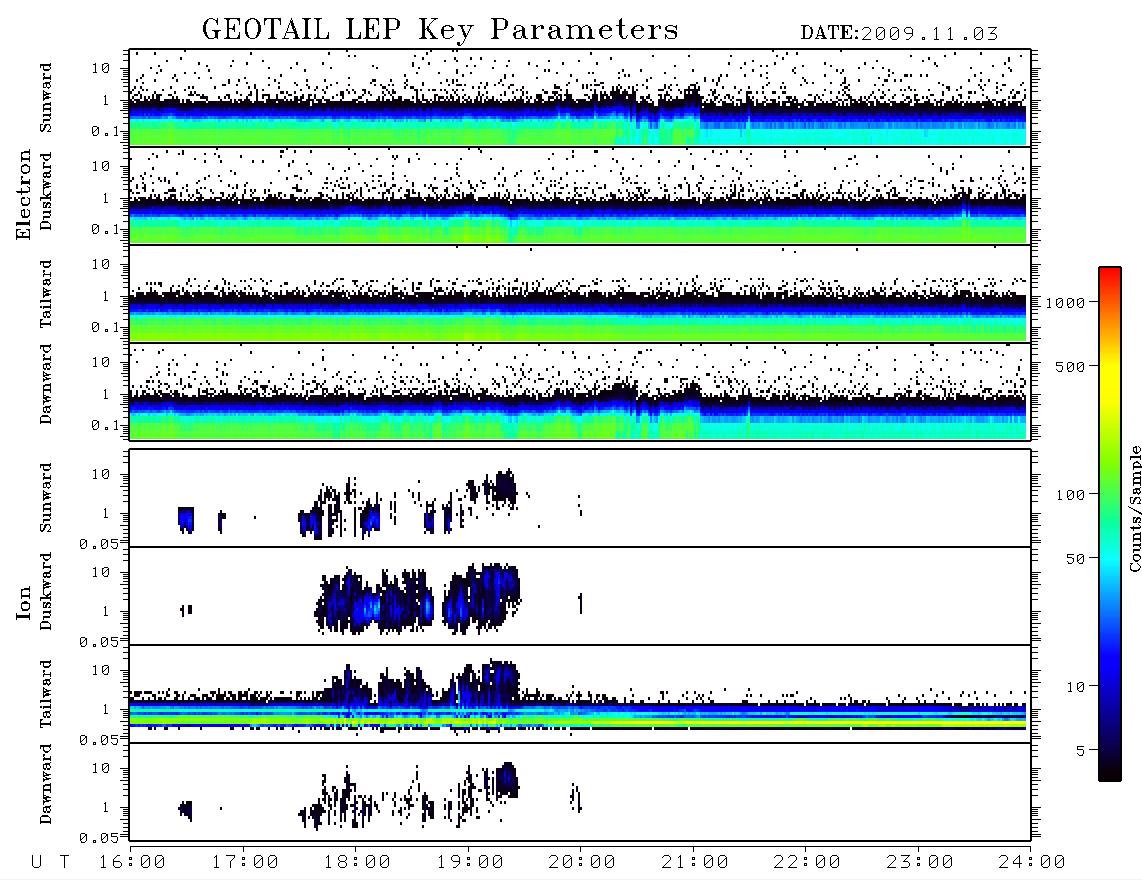
Task: Select the Ion Sunward panel label
Action: (x=46, y=498)
